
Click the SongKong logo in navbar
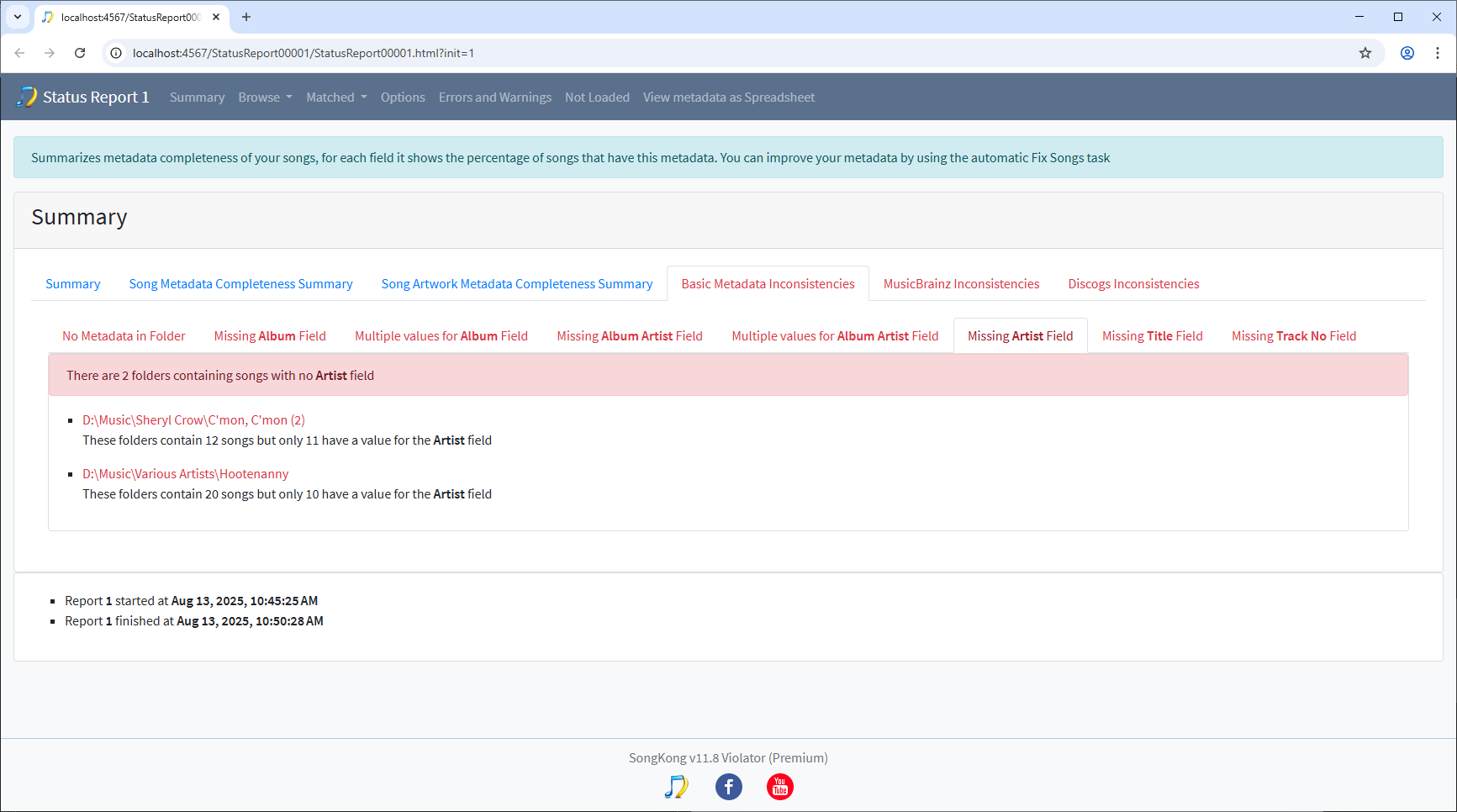27,97
